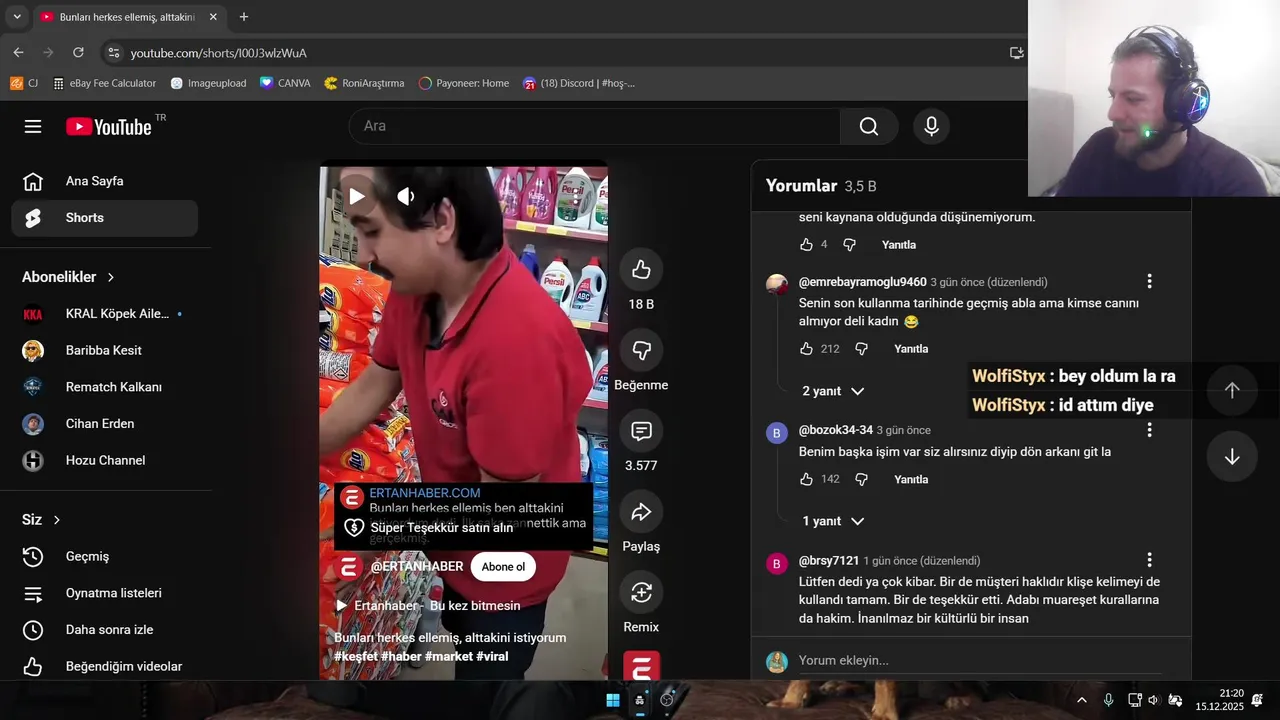Go back with browser back arrow
This screenshot has height=720, width=1280.
click(x=18, y=52)
